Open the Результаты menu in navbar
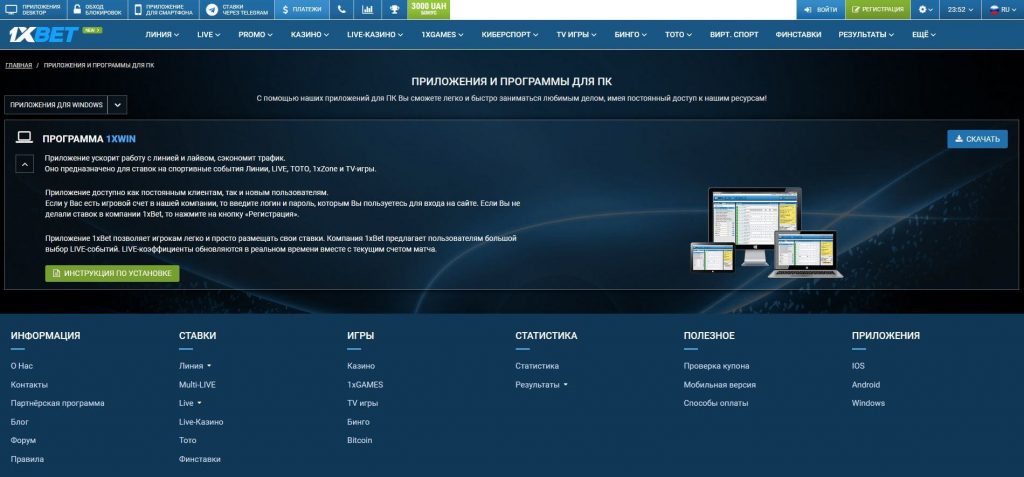Viewport: 1024px width, 477px height. (x=867, y=35)
